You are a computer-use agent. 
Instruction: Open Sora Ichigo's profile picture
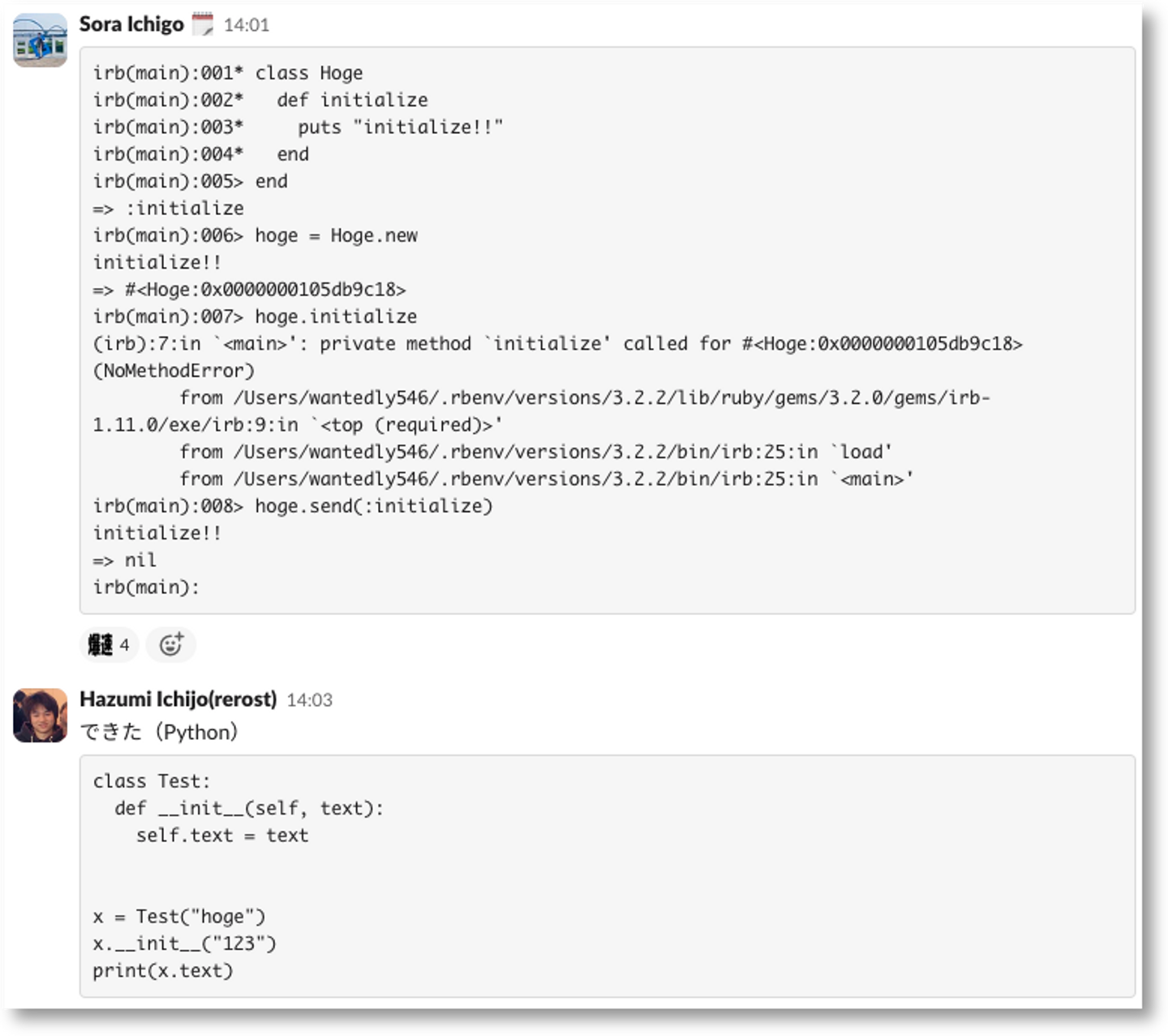(x=40, y=41)
